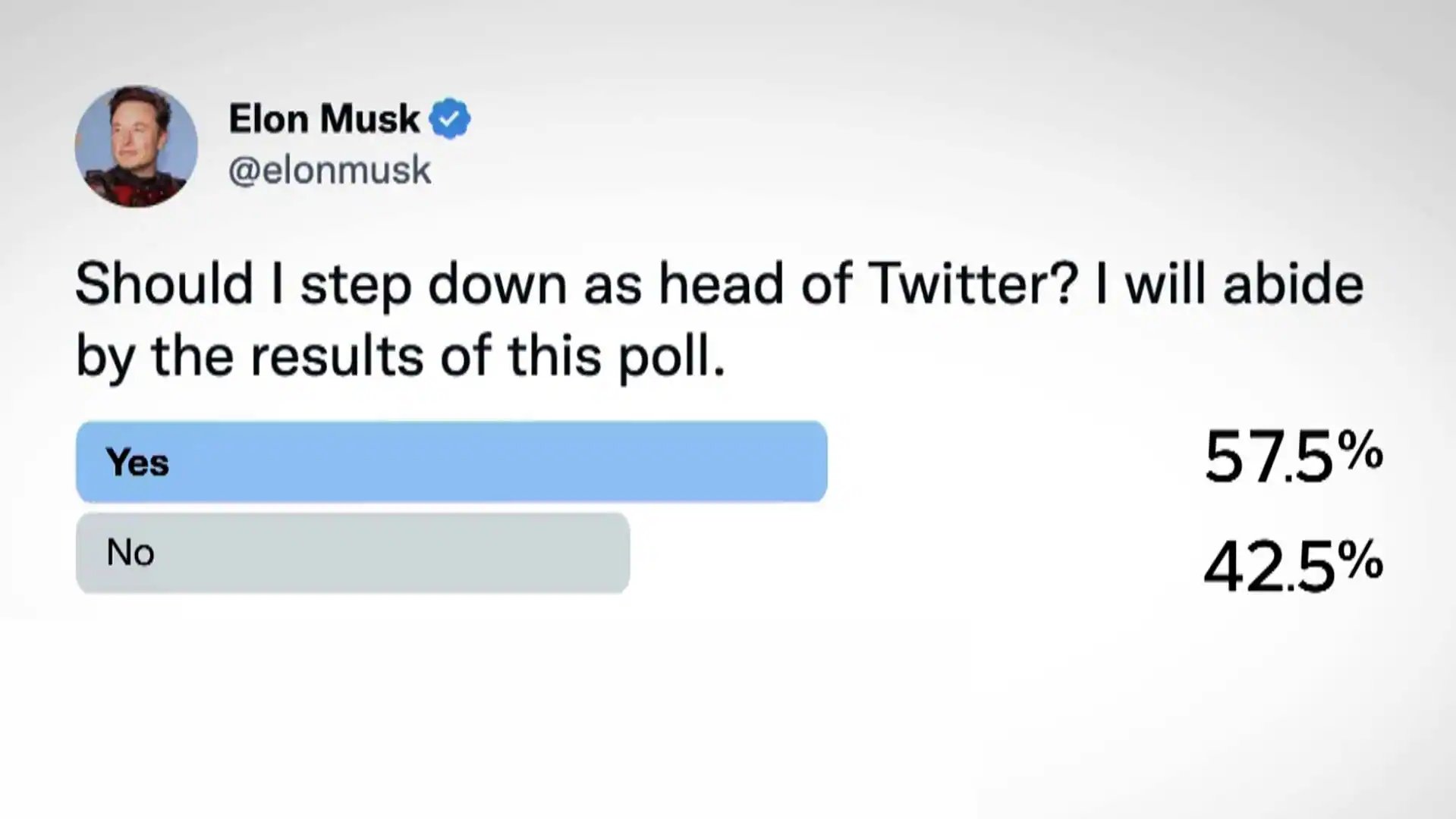Viewport: 1456px width, 819px height.
Task: Click the word "head" in the tweet
Action: (x=721, y=284)
